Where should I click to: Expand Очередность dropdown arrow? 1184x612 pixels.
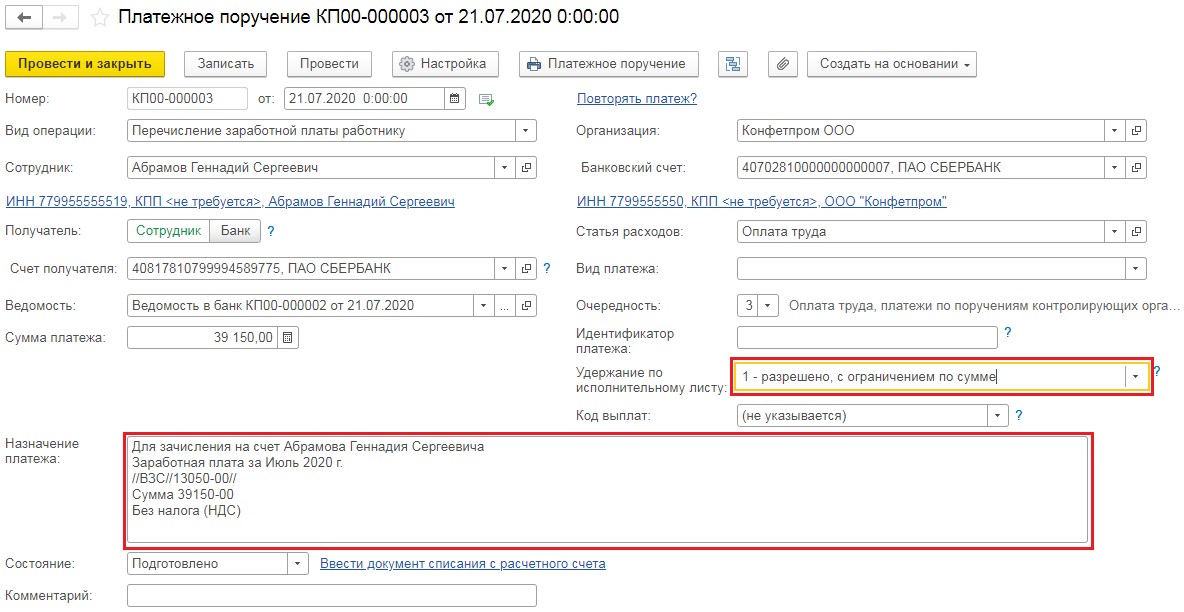[768, 306]
